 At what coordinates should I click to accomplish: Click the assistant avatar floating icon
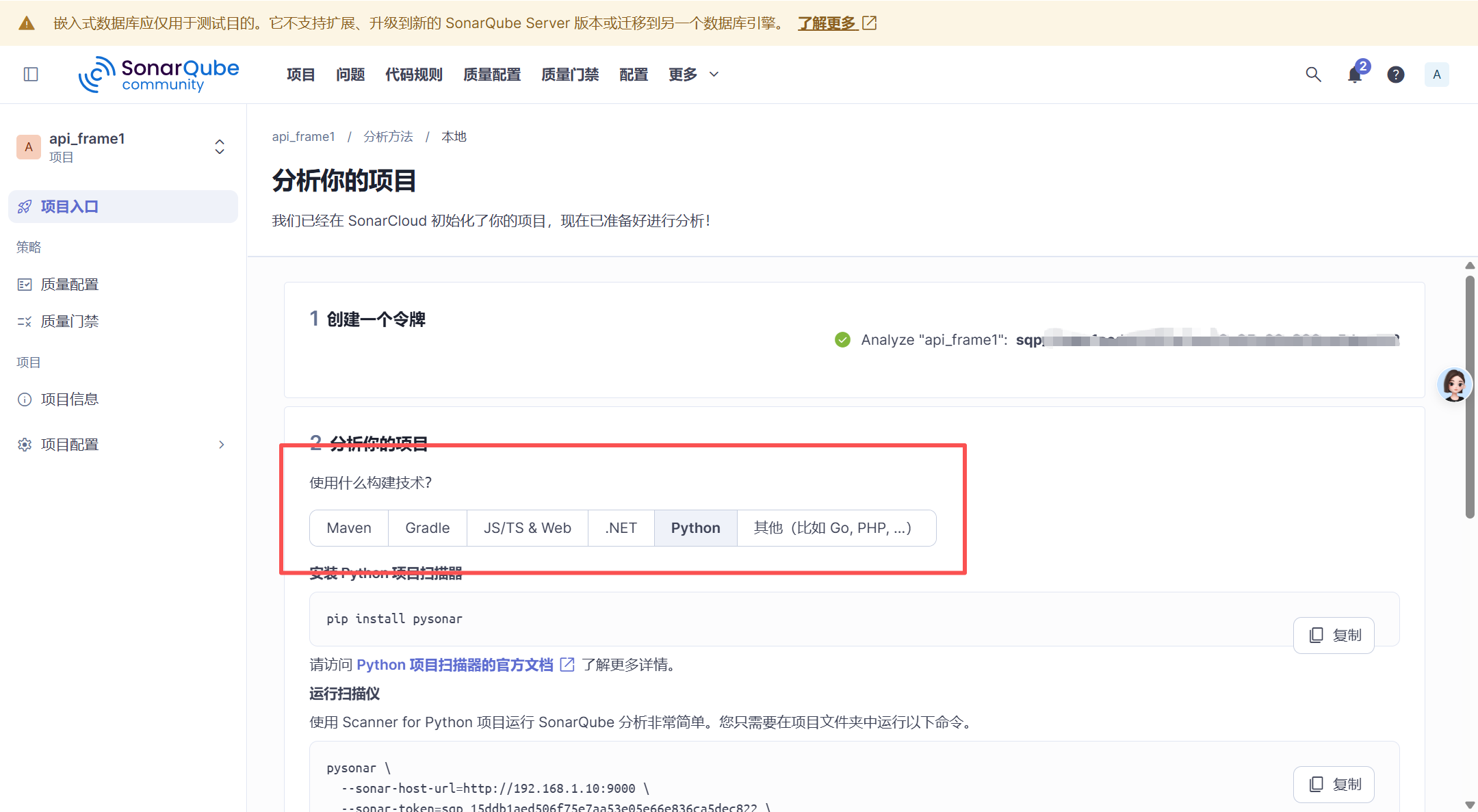coord(1454,384)
